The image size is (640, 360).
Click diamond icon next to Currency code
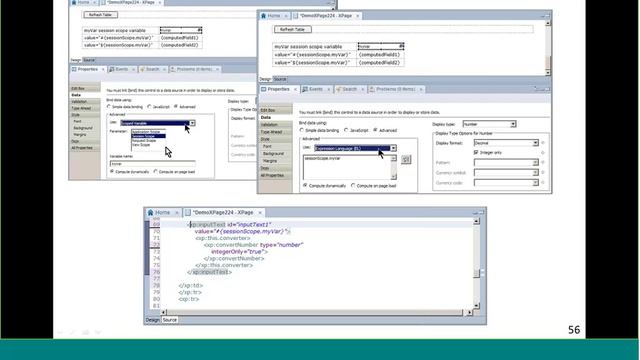point(543,183)
